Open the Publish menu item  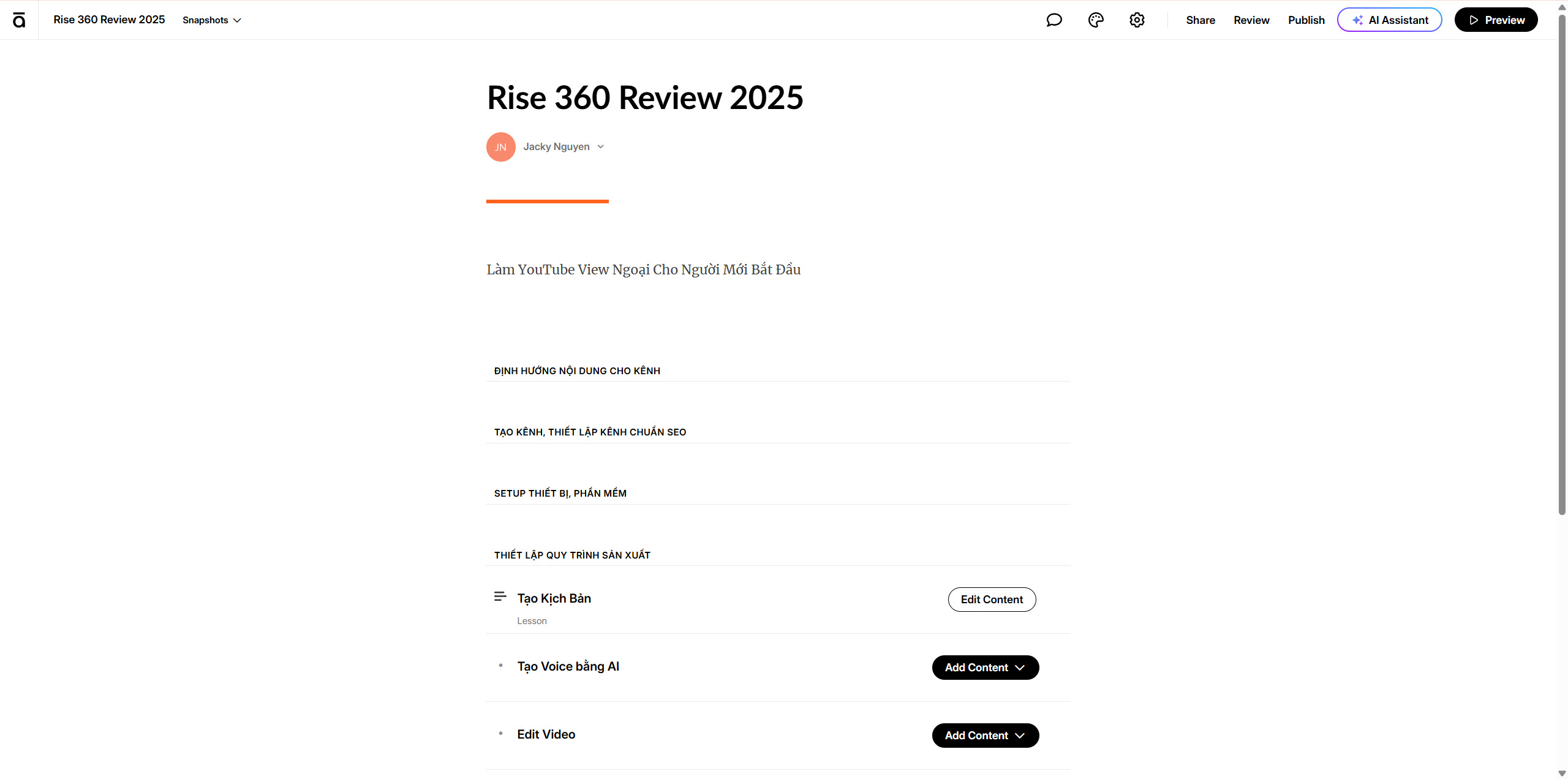tap(1306, 20)
